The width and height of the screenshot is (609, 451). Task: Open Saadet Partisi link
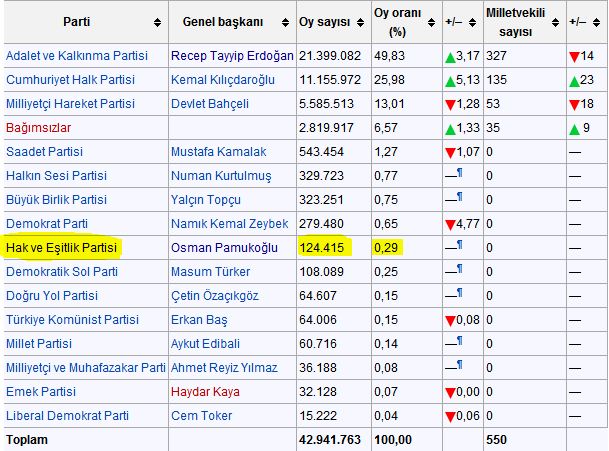coord(44,151)
